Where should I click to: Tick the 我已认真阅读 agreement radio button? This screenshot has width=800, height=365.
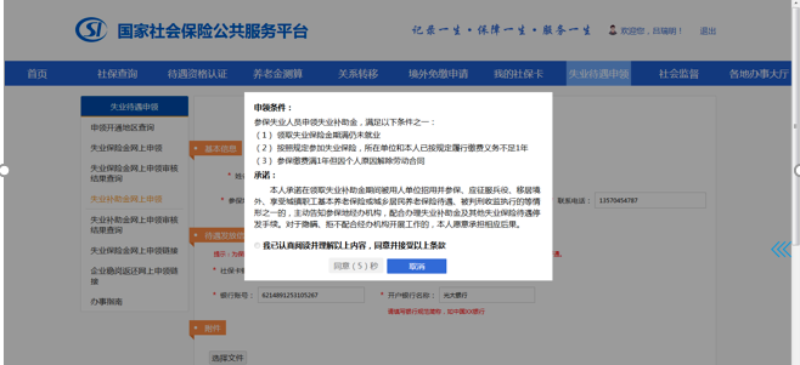(x=257, y=246)
